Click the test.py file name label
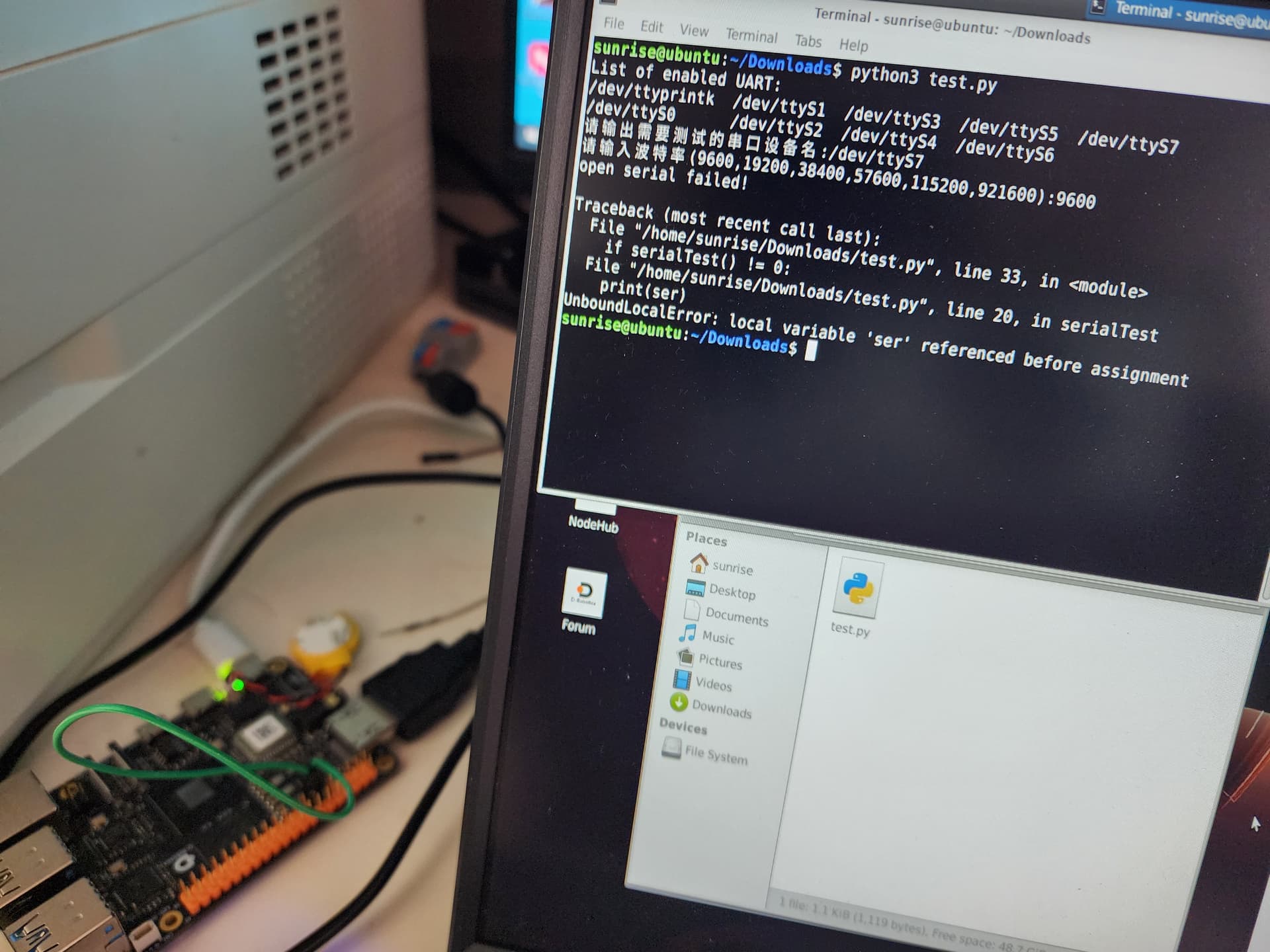The width and height of the screenshot is (1270, 952). pyautogui.click(x=850, y=629)
